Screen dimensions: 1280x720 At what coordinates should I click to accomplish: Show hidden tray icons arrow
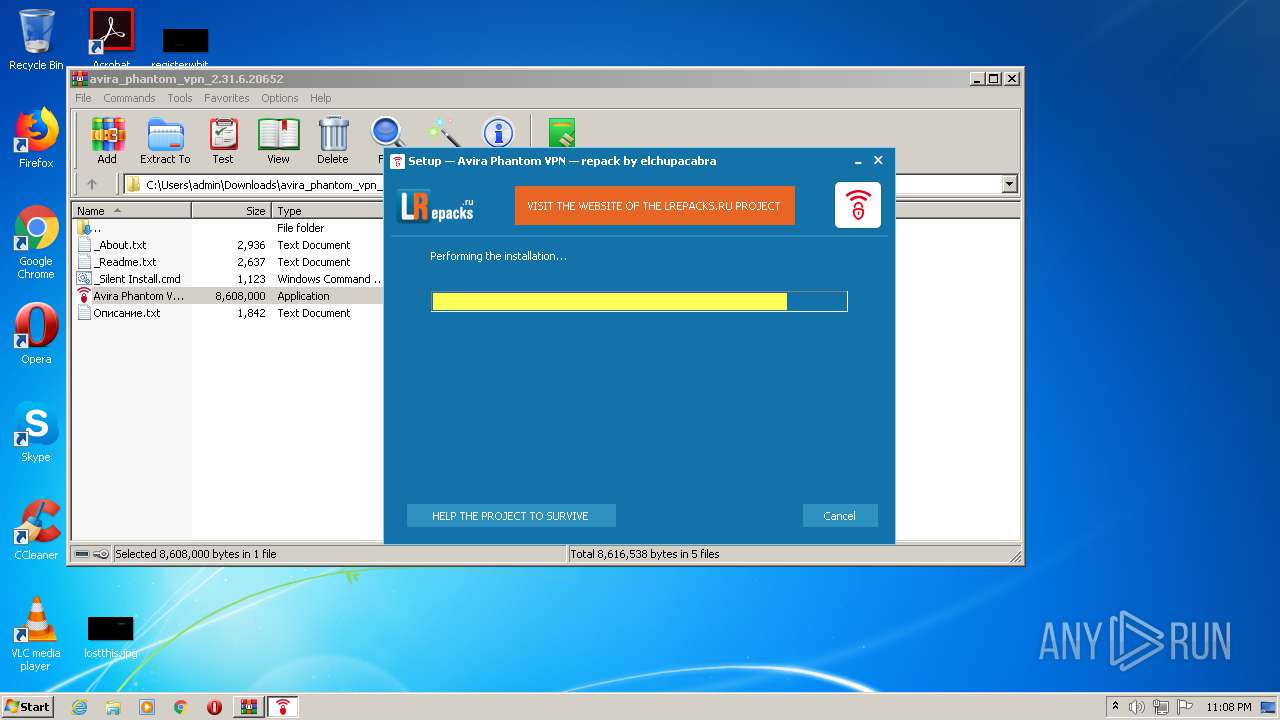pos(1115,707)
